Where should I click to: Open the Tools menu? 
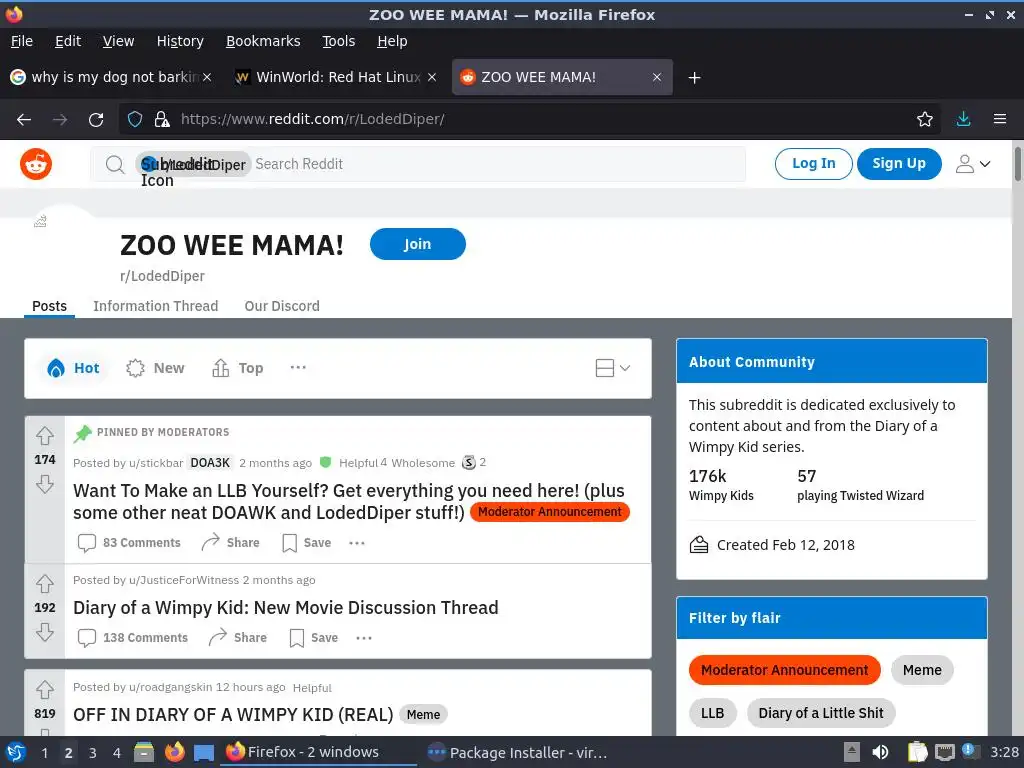point(338,41)
